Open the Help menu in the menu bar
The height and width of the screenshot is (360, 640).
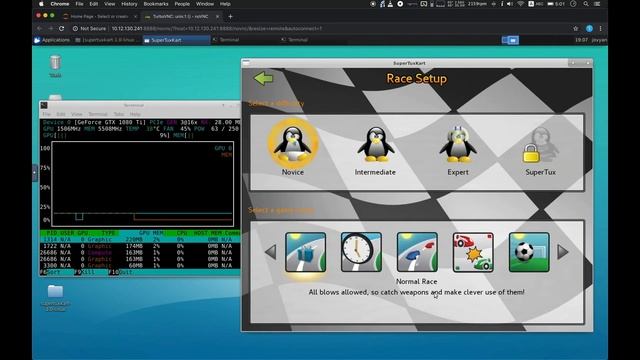pos(225,4)
